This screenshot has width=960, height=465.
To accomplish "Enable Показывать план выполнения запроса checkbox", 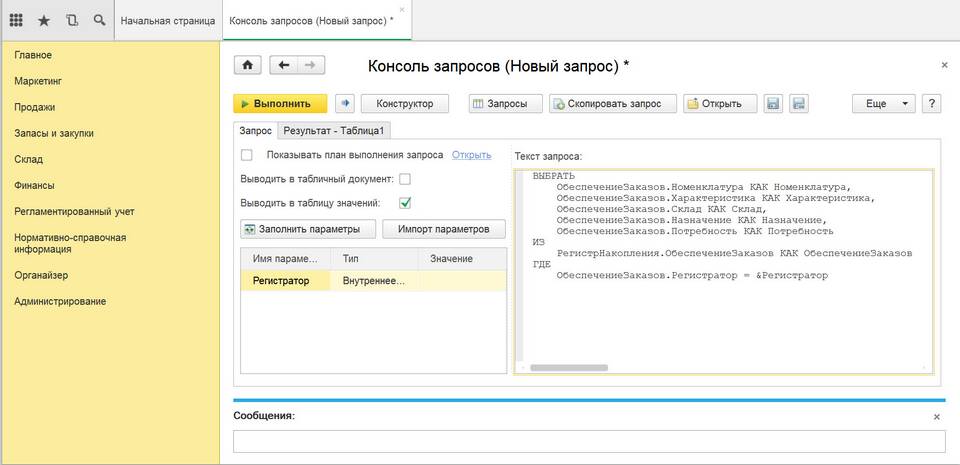I will click(247, 155).
